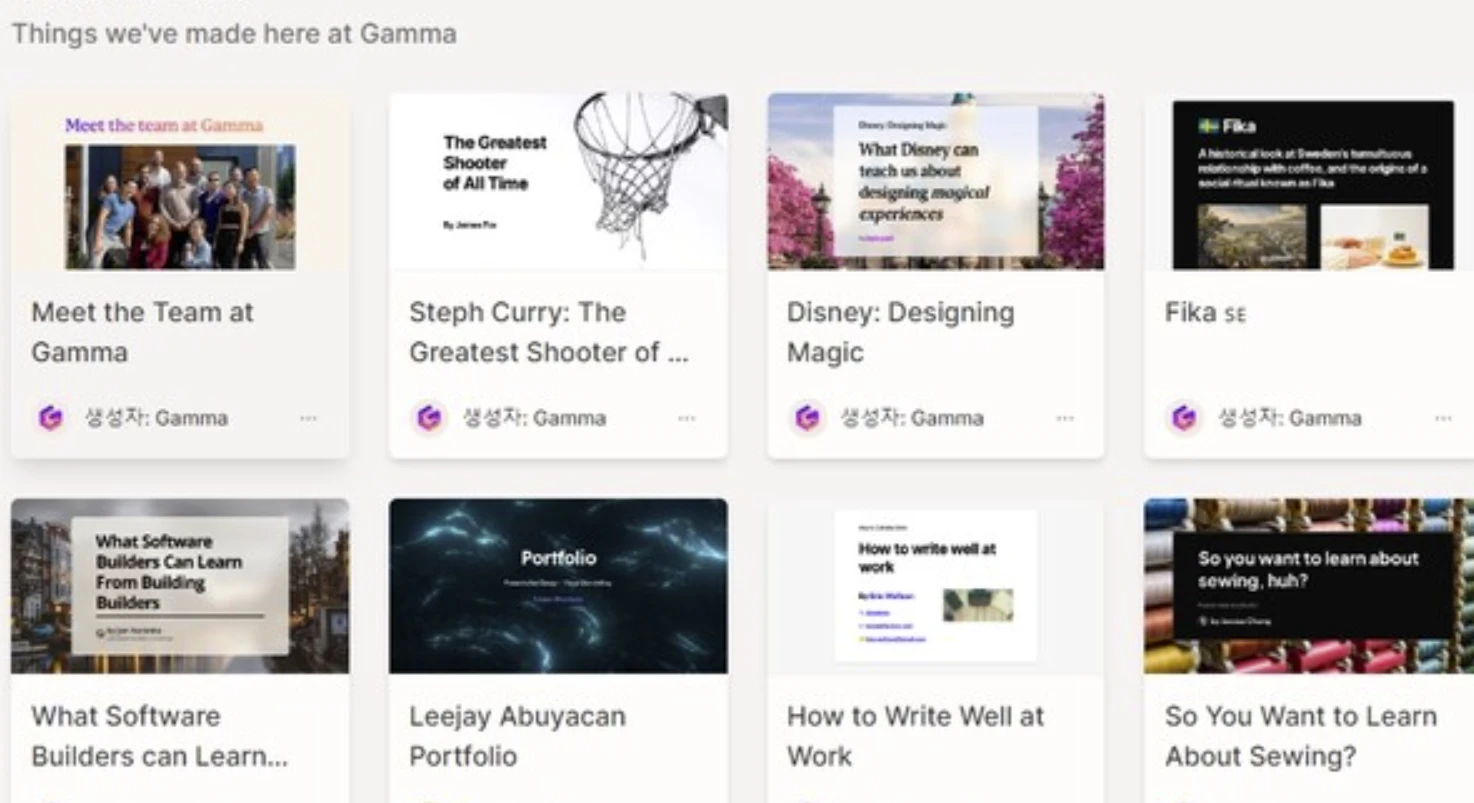1474x803 pixels.
Task: Open the sewing thread spools thumbnail
Action: (1312, 586)
